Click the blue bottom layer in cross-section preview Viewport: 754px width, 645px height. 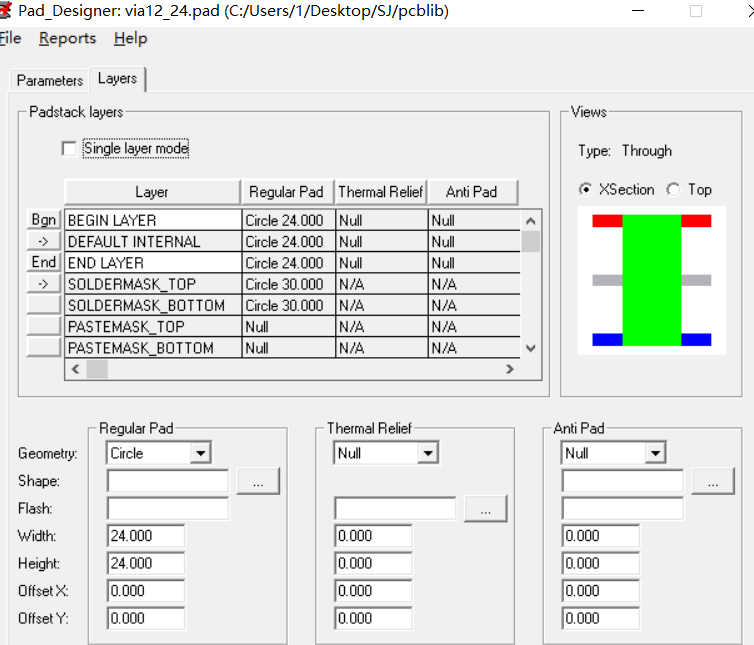pyautogui.click(x=607, y=340)
